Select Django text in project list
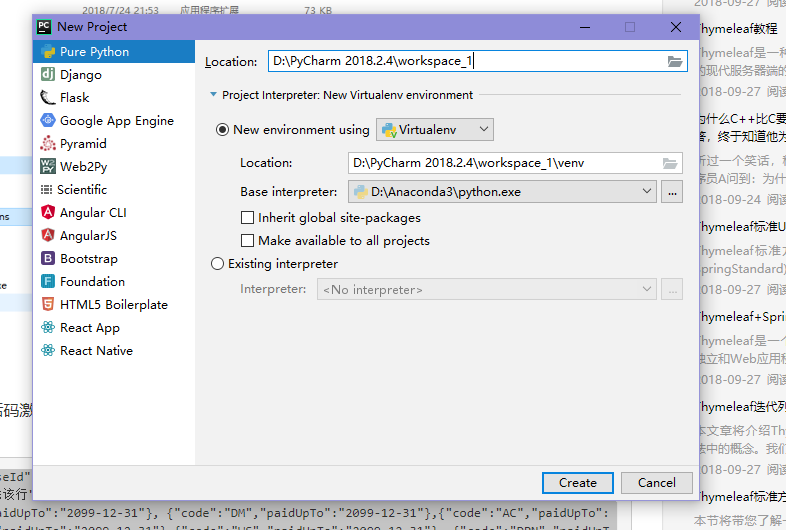Viewport: 786px width, 530px height. pos(81,75)
